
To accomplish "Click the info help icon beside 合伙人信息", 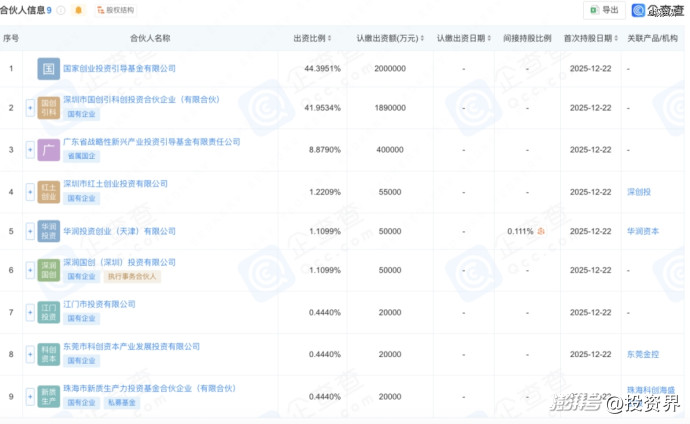I will tap(62, 10).
